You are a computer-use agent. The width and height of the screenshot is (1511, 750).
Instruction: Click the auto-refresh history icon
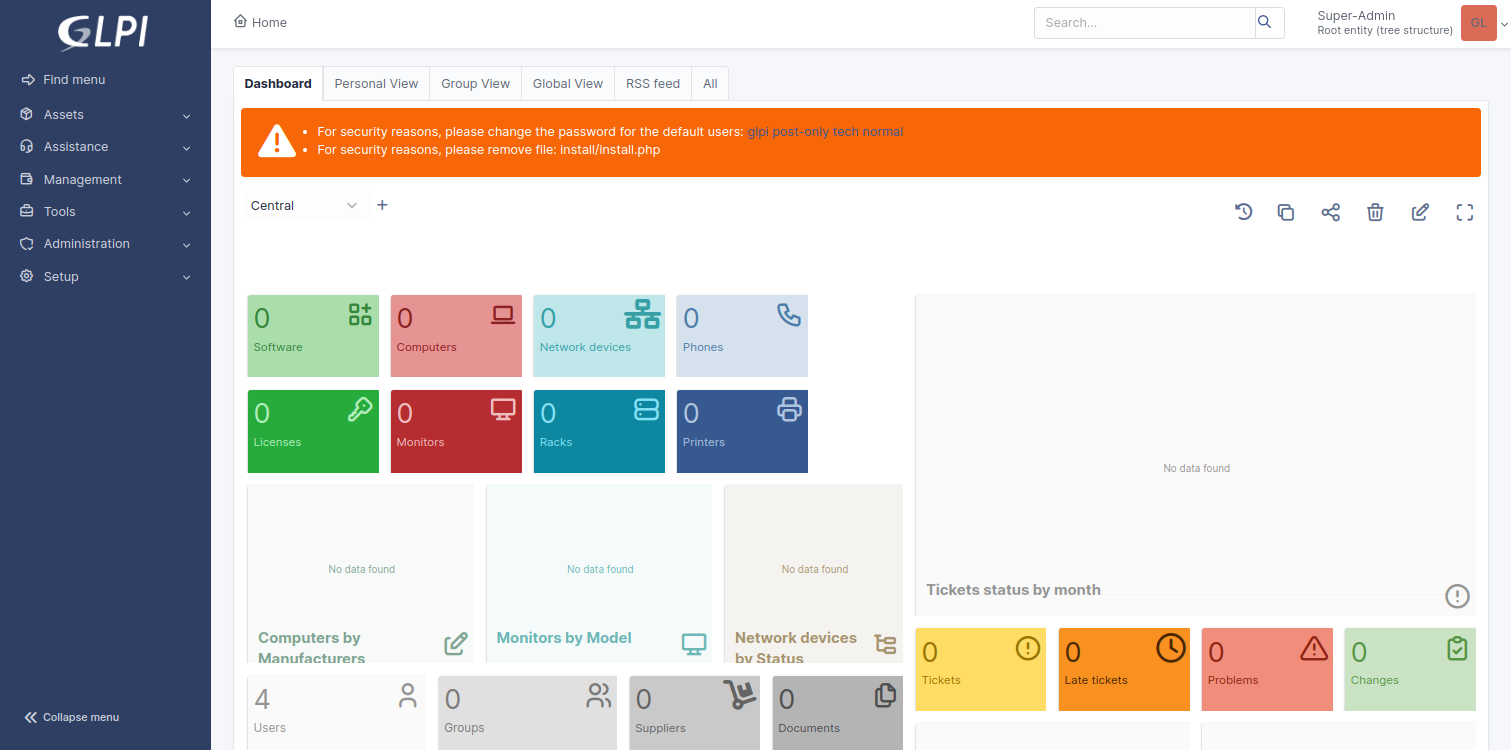pyautogui.click(x=1243, y=212)
